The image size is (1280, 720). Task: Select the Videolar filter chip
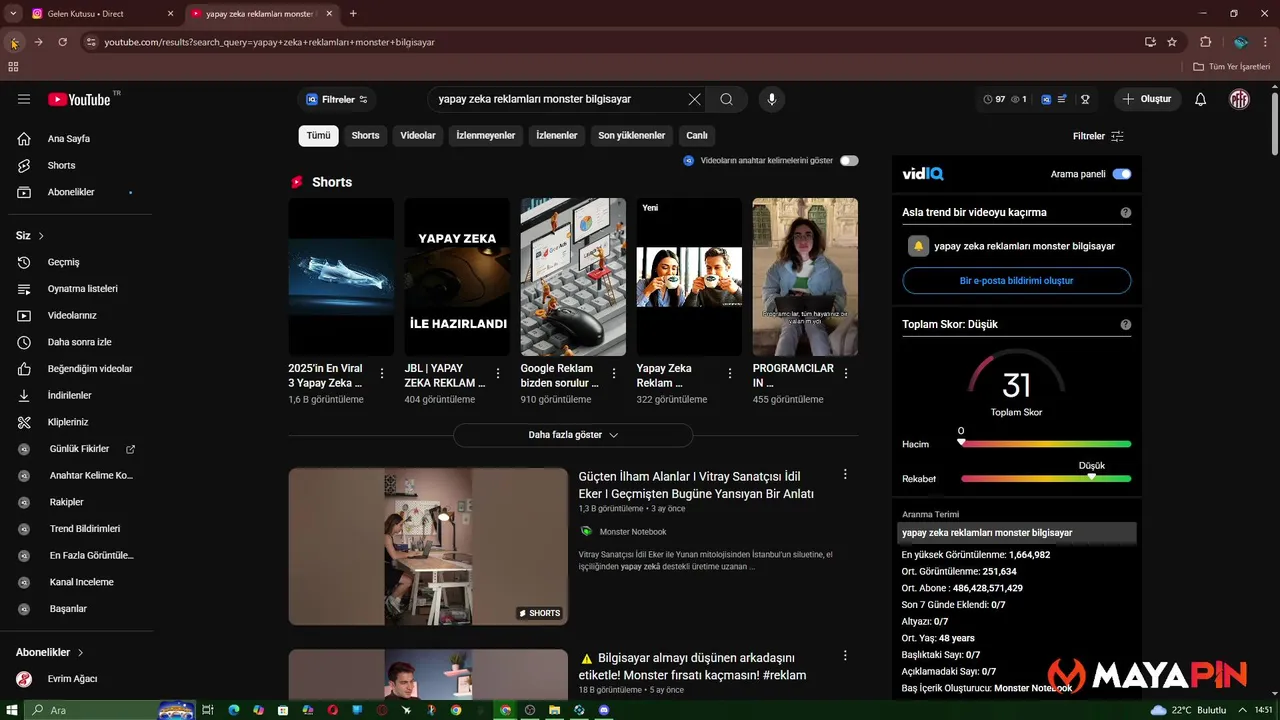pyautogui.click(x=418, y=136)
